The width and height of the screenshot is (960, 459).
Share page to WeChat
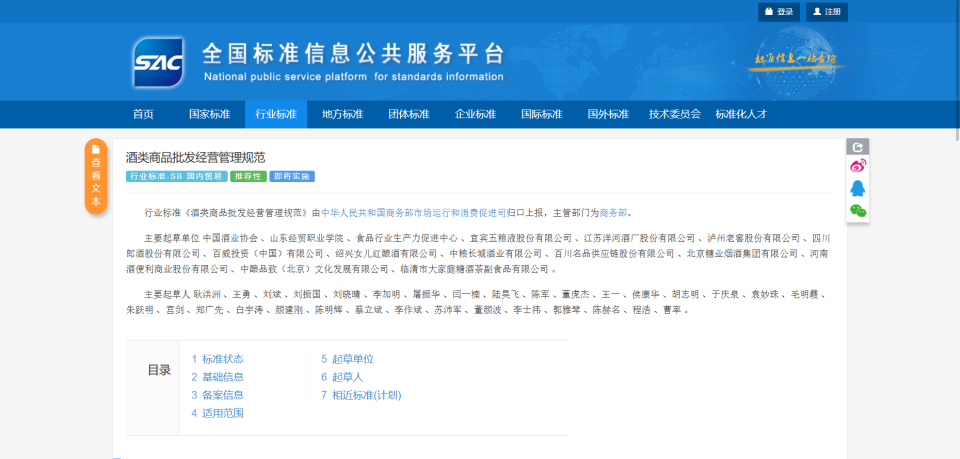858,211
